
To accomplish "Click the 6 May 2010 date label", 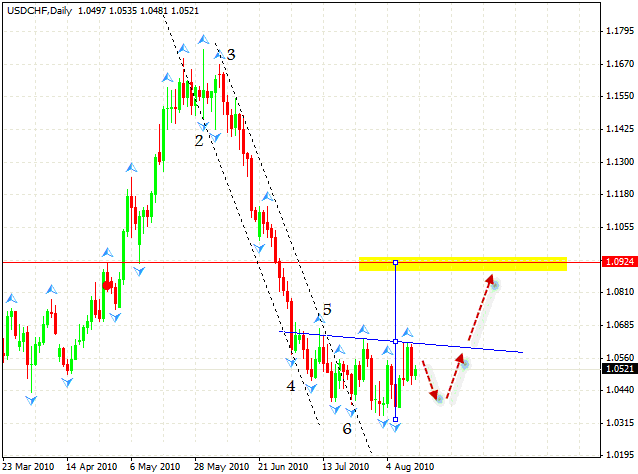I will pyautogui.click(x=155, y=466).
